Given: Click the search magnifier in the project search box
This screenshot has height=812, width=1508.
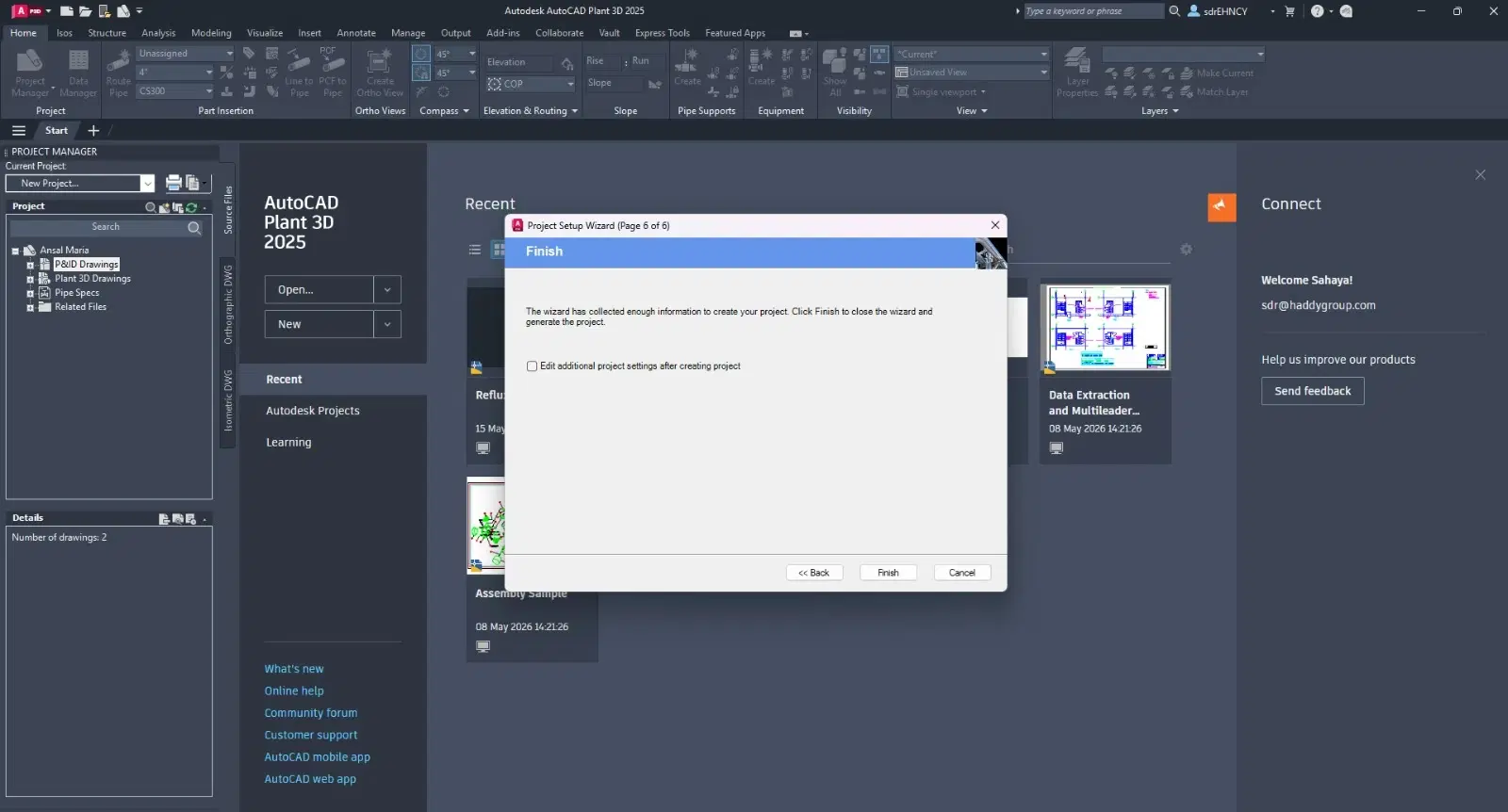Looking at the screenshot, I should coord(194,227).
